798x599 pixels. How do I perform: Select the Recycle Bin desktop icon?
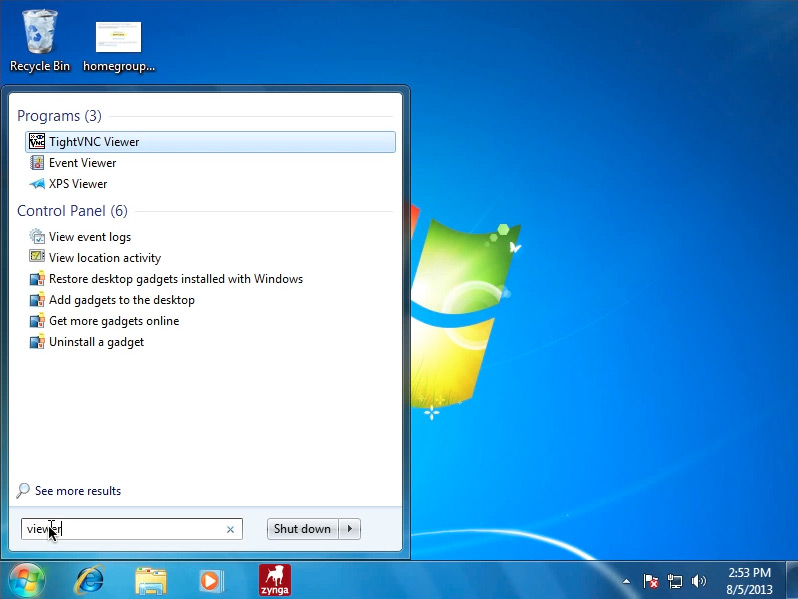[x=40, y=41]
